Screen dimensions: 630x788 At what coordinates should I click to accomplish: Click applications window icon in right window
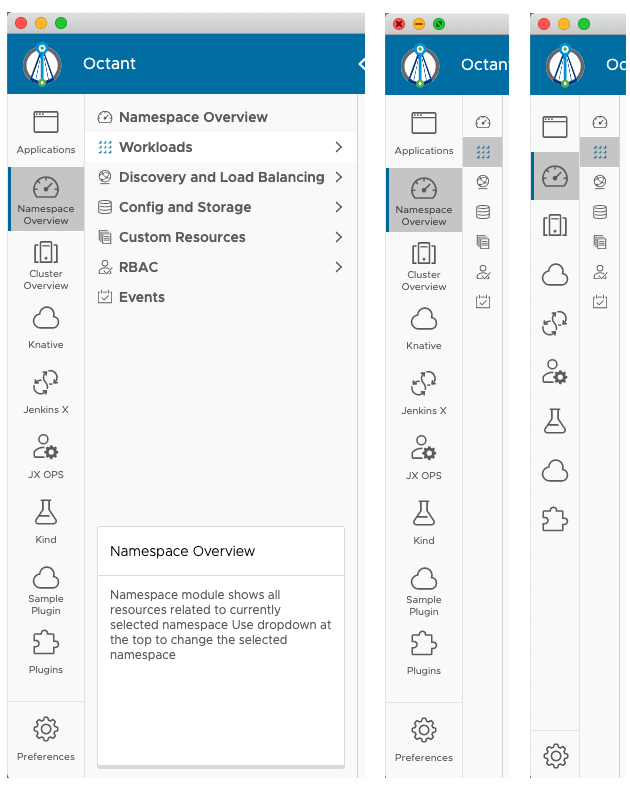(555, 127)
